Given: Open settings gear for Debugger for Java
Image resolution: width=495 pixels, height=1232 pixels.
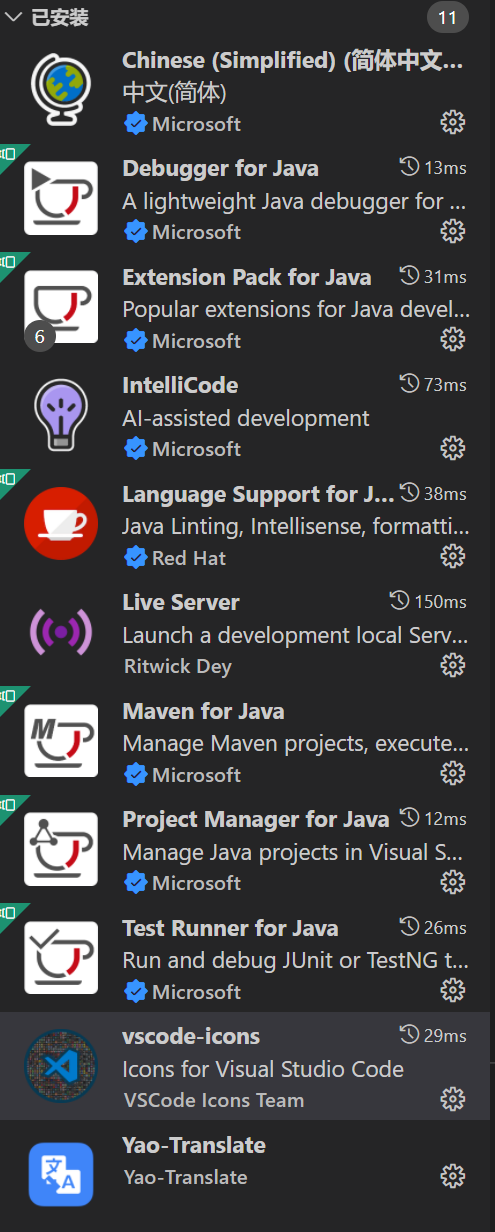Looking at the screenshot, I should [x=453, y=231].
